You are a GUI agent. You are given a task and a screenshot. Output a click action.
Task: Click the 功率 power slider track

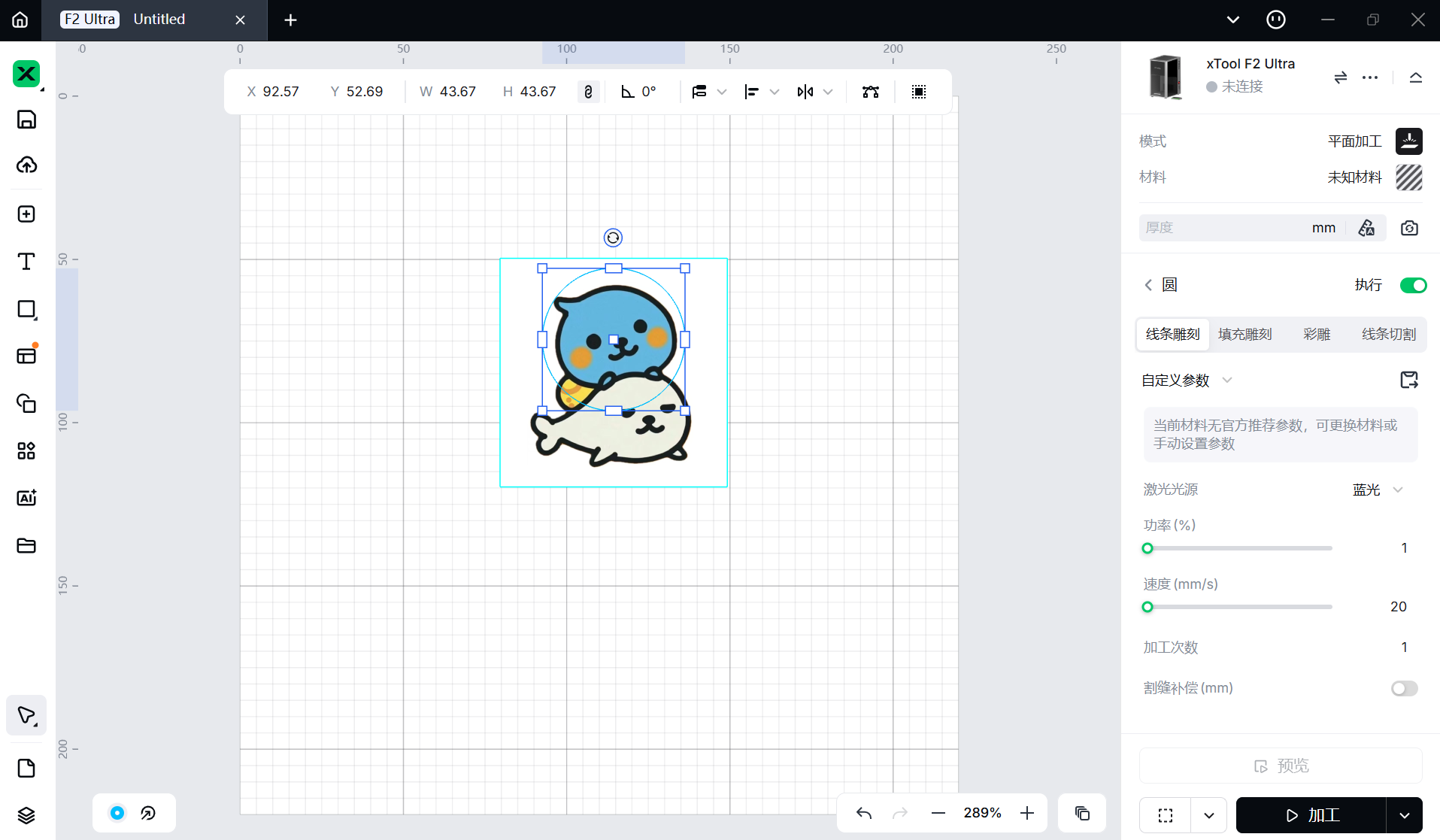[1239, 548]
